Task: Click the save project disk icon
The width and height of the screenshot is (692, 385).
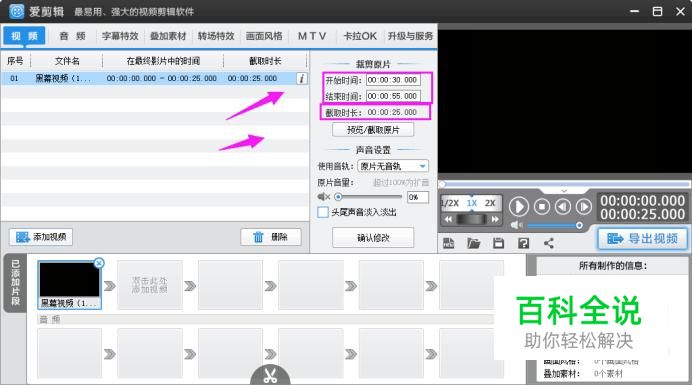Action: point(498,243)
